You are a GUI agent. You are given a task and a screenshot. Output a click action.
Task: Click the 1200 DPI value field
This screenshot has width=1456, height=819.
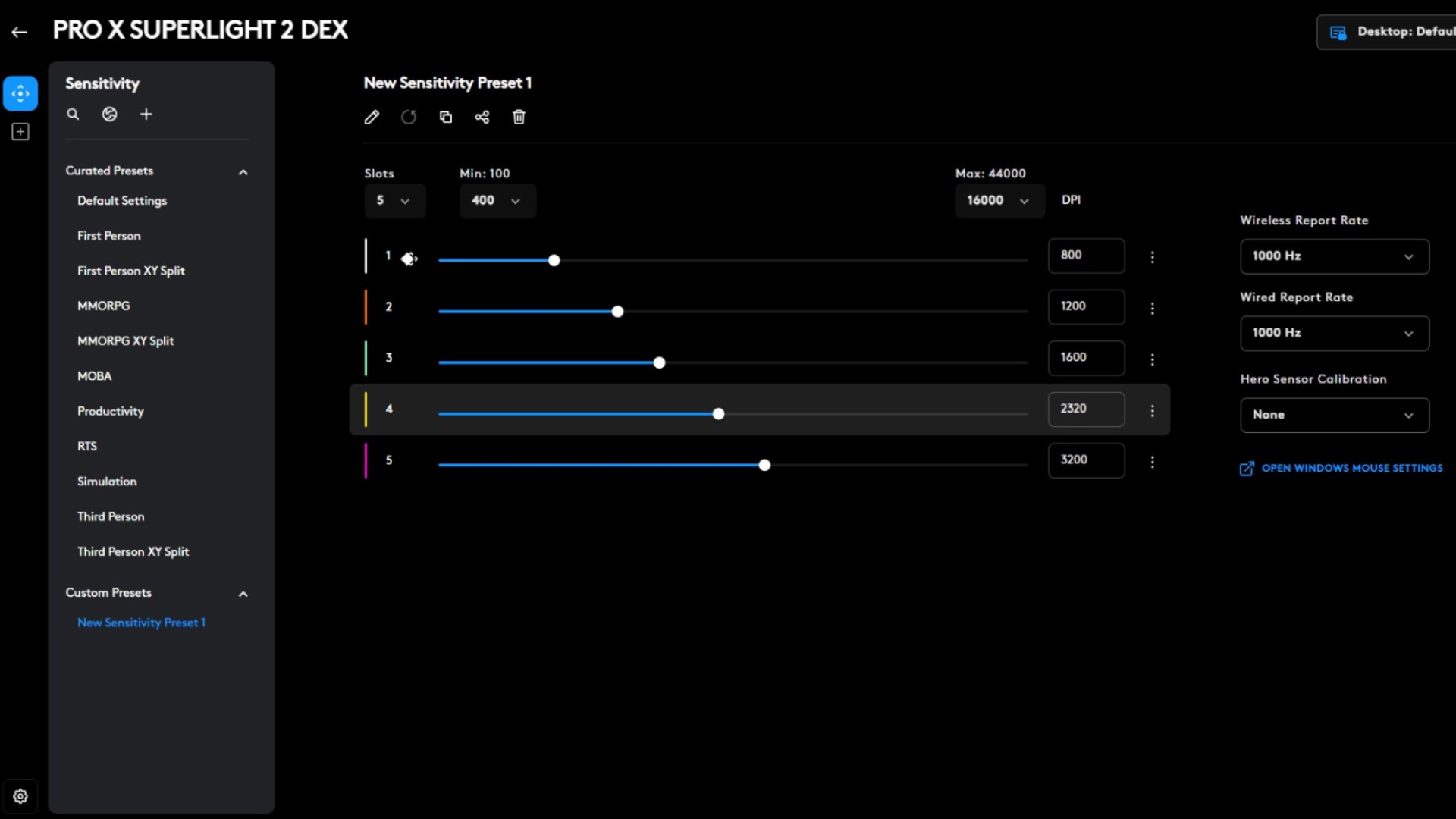click(1087, 307)
